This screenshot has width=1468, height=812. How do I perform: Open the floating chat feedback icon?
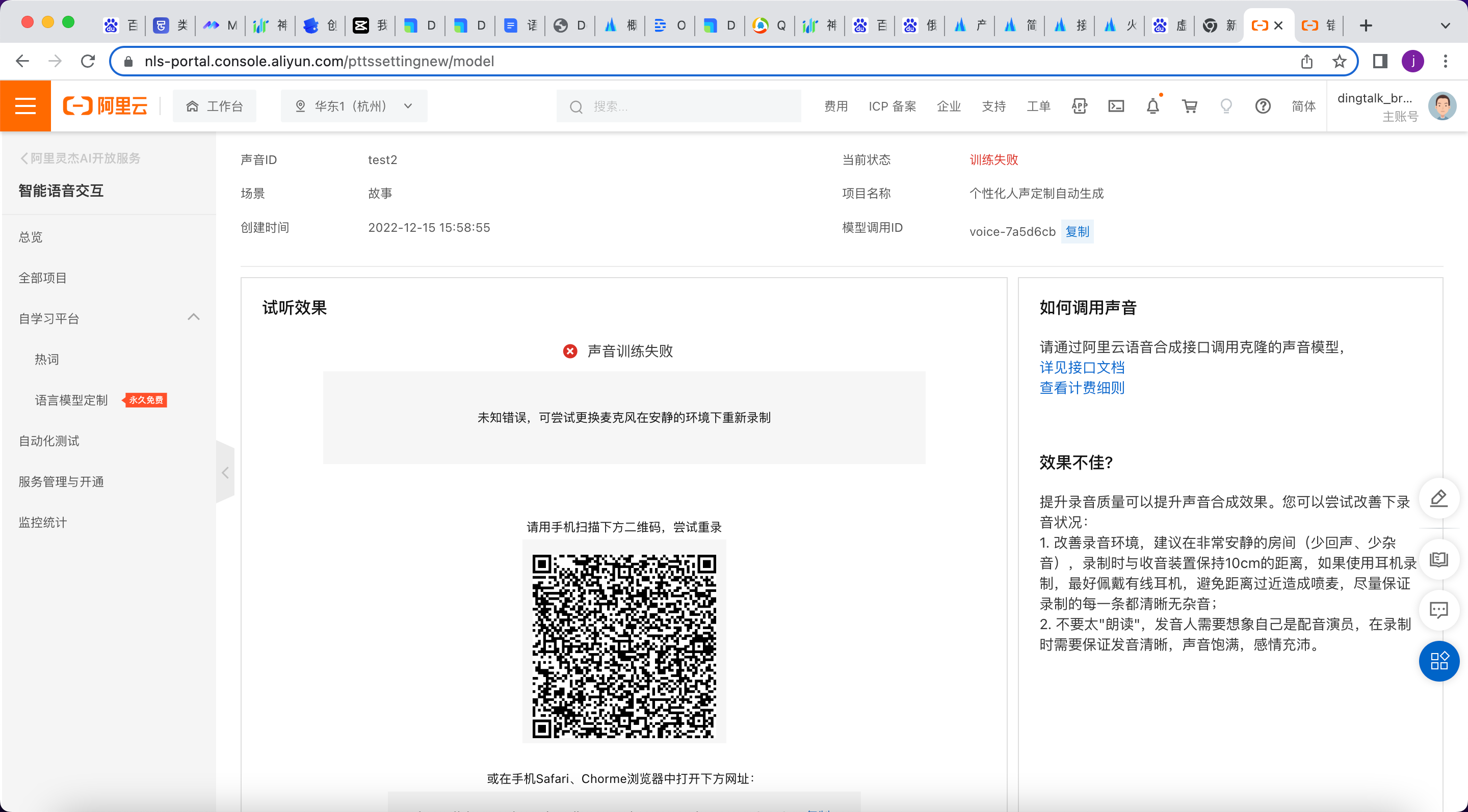pyautogui.click(x=1438, y=611)
